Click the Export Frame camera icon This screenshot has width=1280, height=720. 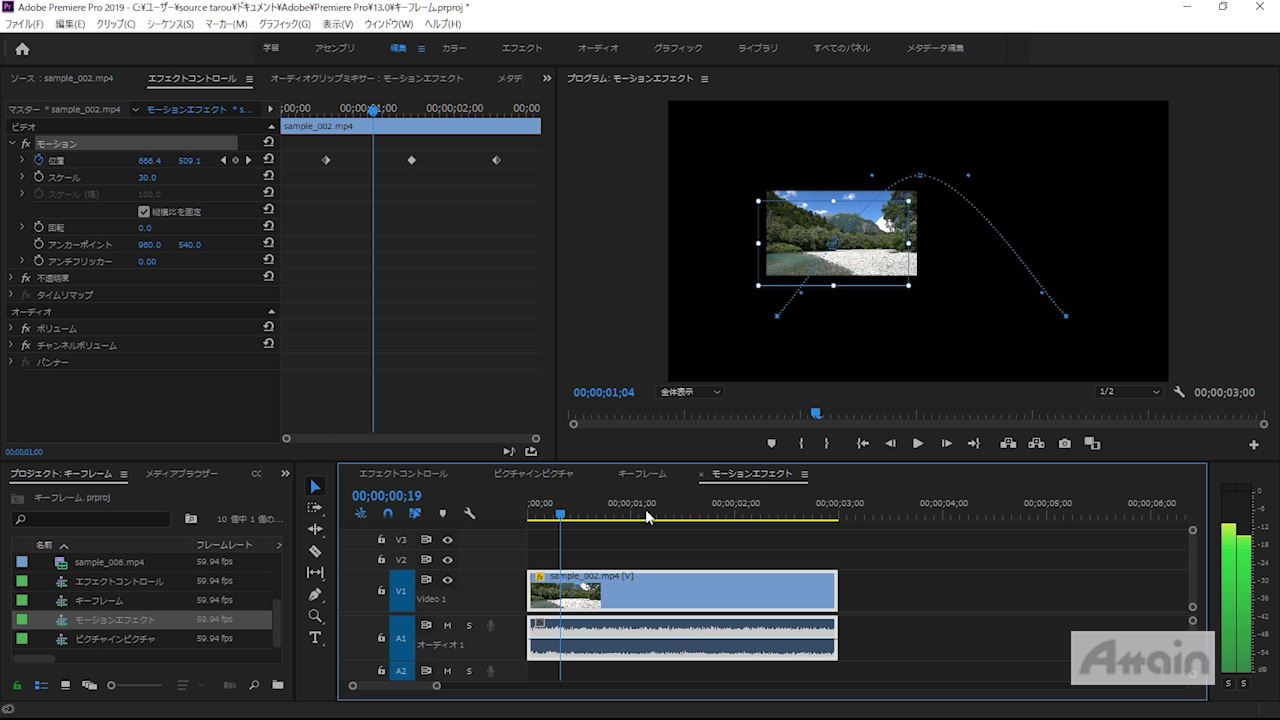pos(1064,444)
